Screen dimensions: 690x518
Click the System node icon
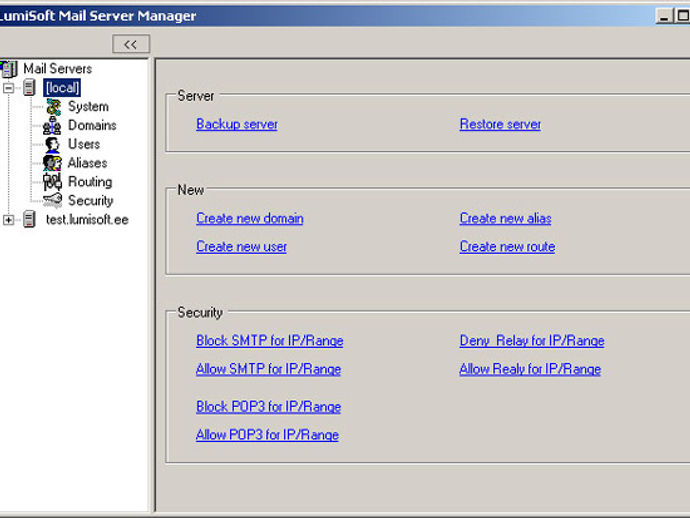pyautogui.click(x=54, y=107)
